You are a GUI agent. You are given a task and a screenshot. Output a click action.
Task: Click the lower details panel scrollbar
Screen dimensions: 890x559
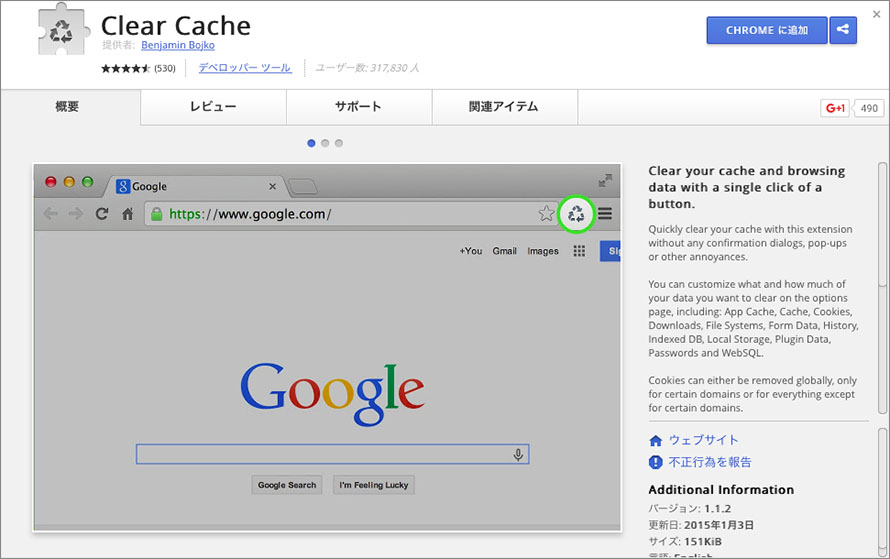click(x=882, y=493)
